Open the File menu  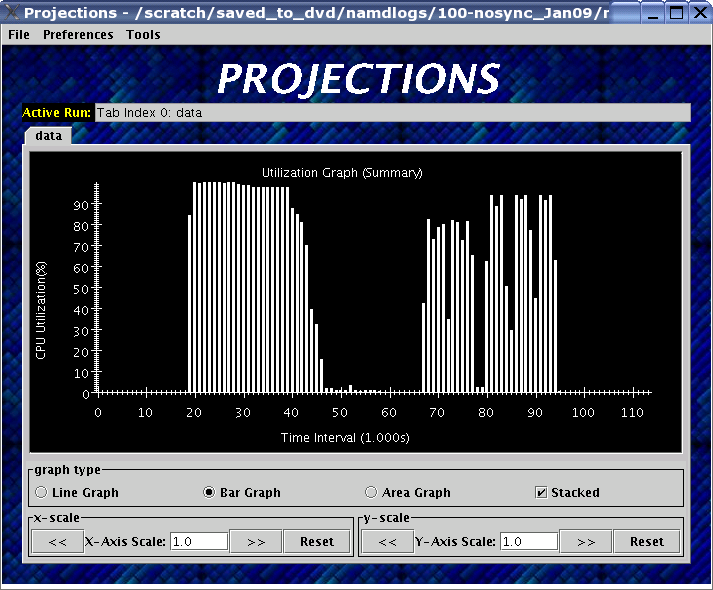click(x=19, y=34)
